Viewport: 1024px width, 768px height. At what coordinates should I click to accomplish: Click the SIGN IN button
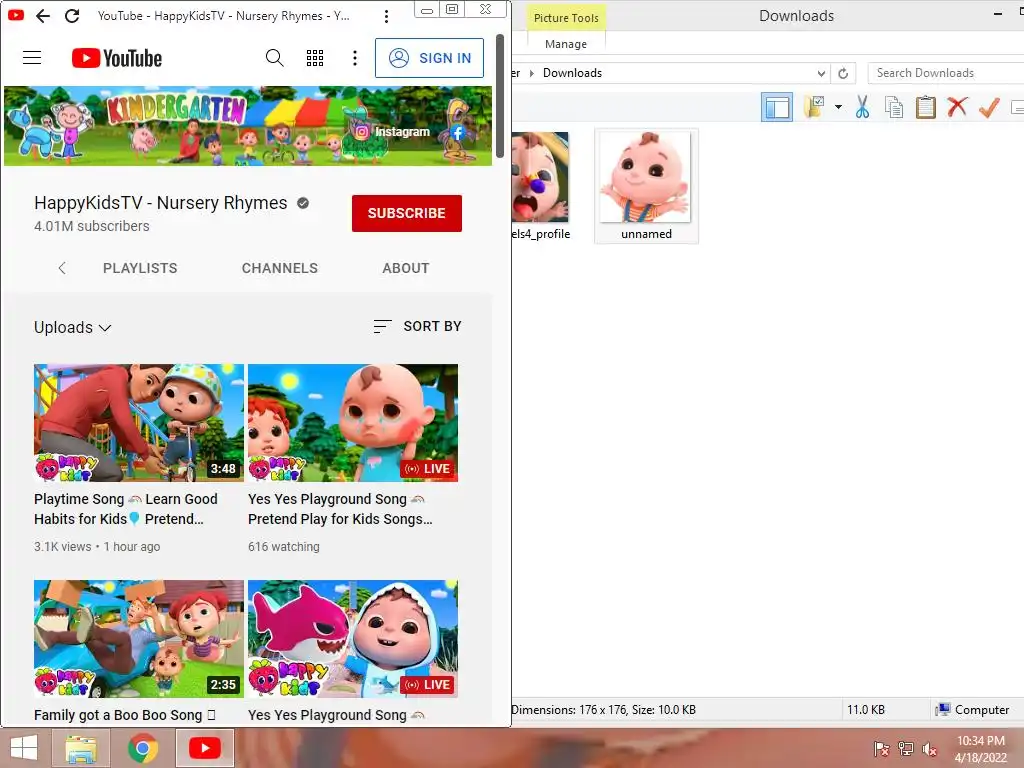point(430,58)
